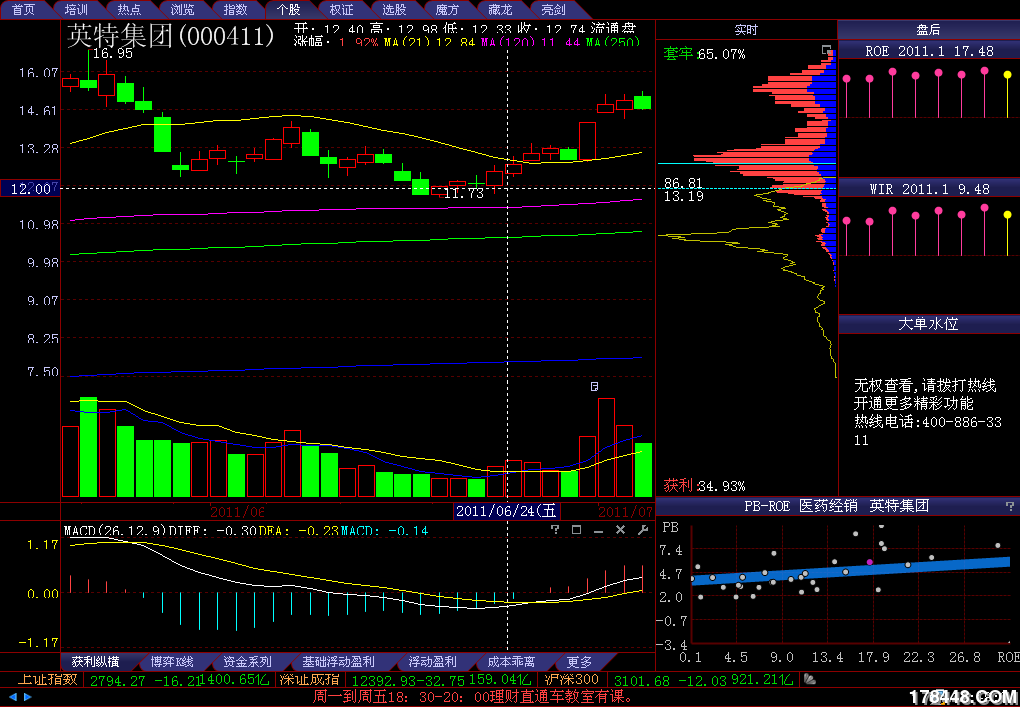
Task: Maximize the MACD indicator panel
Action: click(x=575, y=530)
